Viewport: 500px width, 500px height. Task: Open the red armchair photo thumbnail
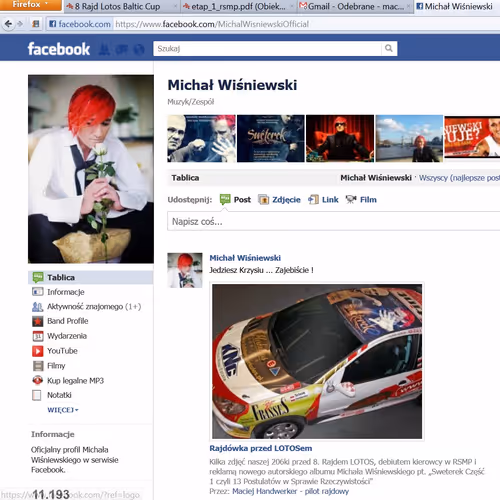point(340,138)
